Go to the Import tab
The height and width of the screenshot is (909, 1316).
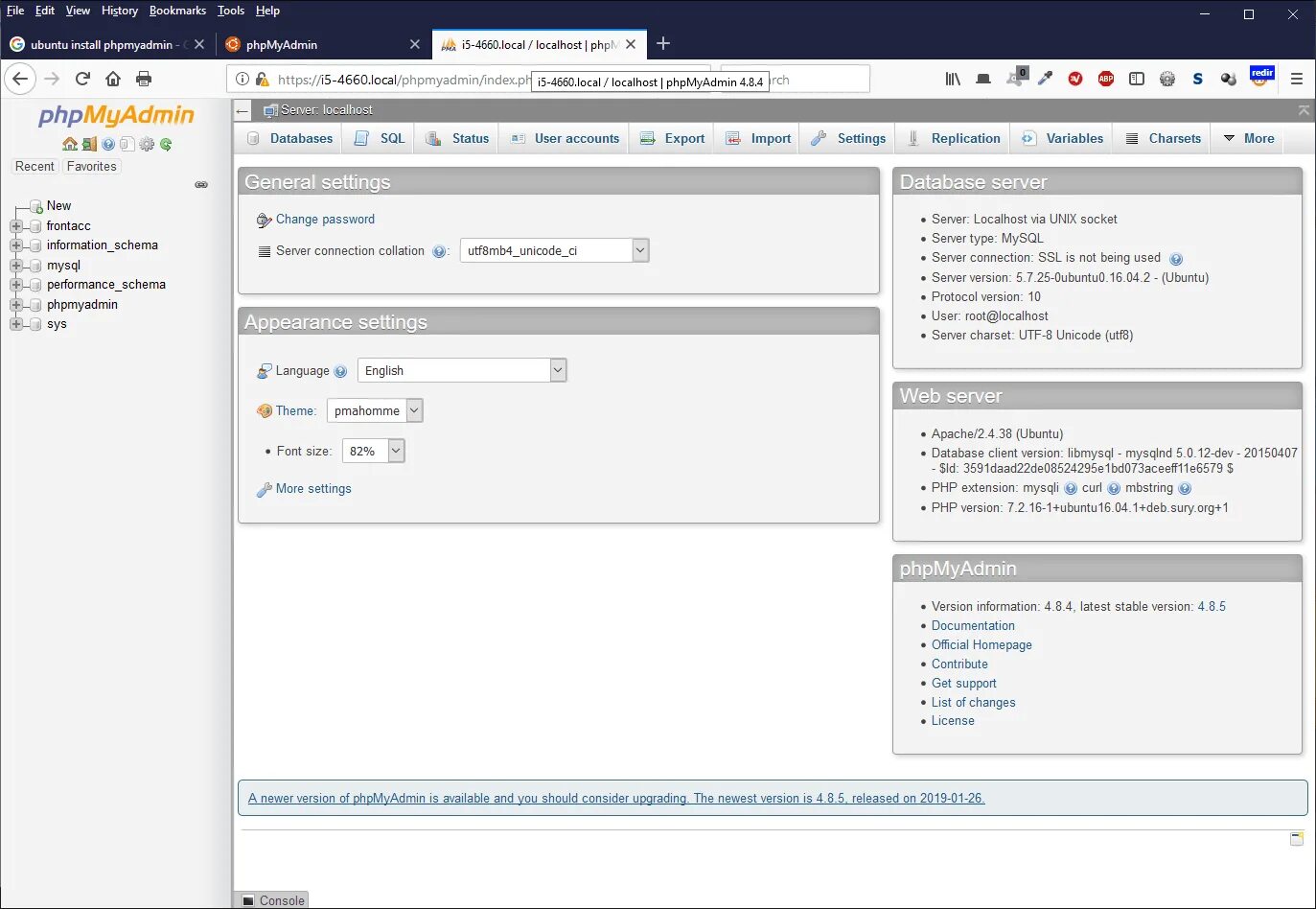pos(758,138)
